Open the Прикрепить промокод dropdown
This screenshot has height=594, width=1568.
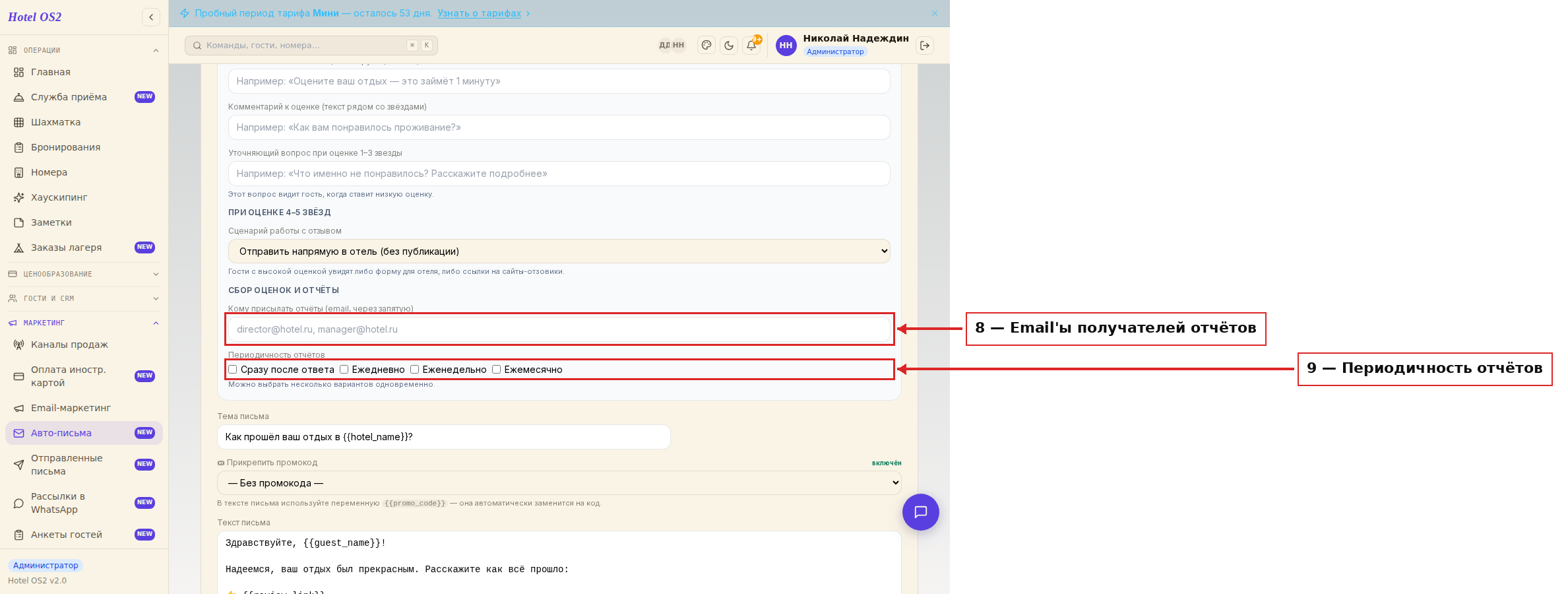pyautogui.click(x=559, y=483)
